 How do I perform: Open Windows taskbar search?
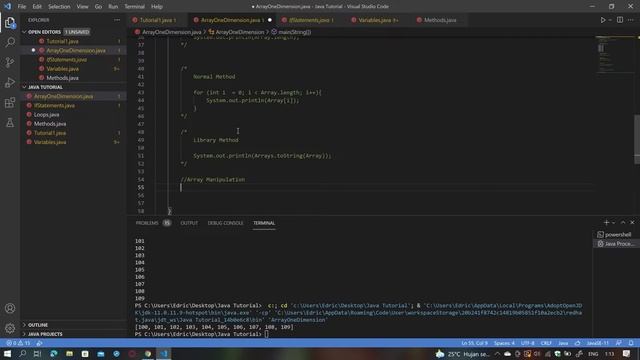(x=22, y=353)
